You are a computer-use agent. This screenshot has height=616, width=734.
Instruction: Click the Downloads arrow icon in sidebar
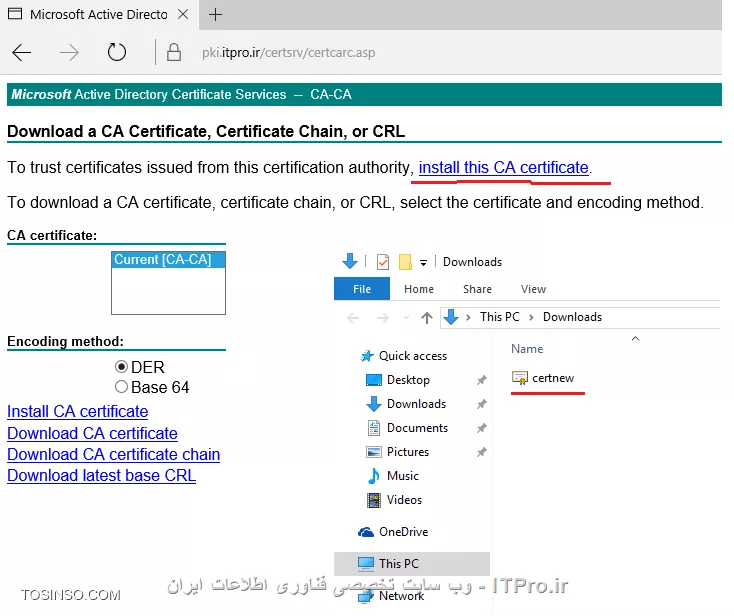tap(374, 403)
